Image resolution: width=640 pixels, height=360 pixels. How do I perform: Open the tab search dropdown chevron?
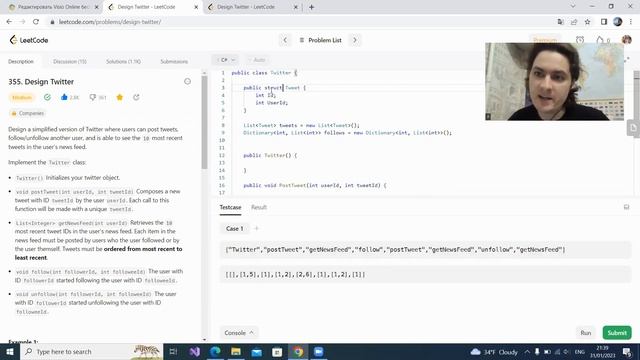(x=573, y=6)
